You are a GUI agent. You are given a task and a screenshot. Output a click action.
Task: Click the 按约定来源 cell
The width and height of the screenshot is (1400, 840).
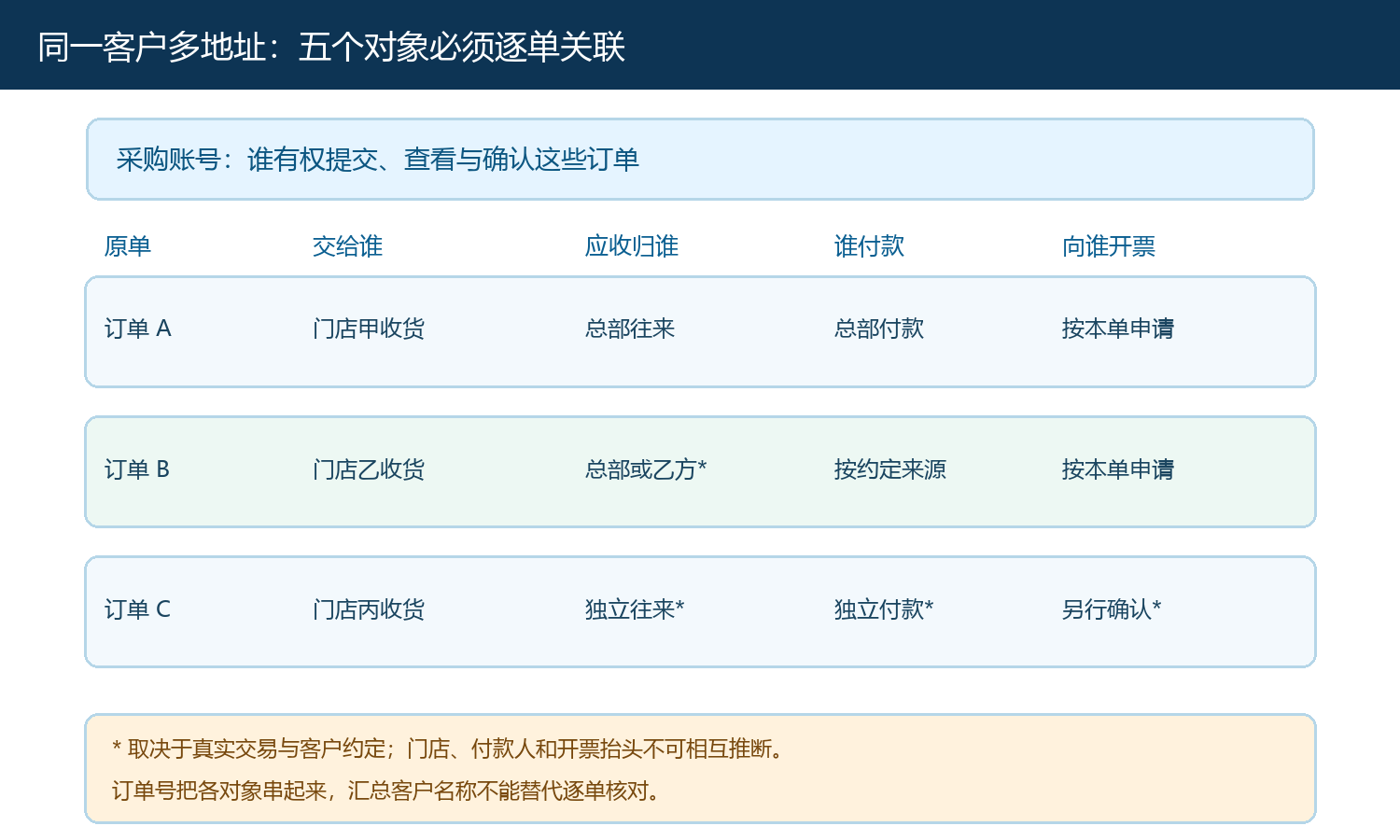point(890,469)
